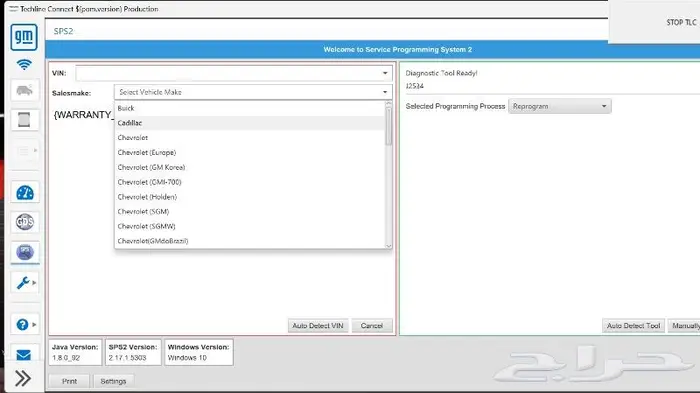Open the VIN dropdown arrow
Image resolution: width=700 pixels, height=393 pixels.
(x=385, y=73)
